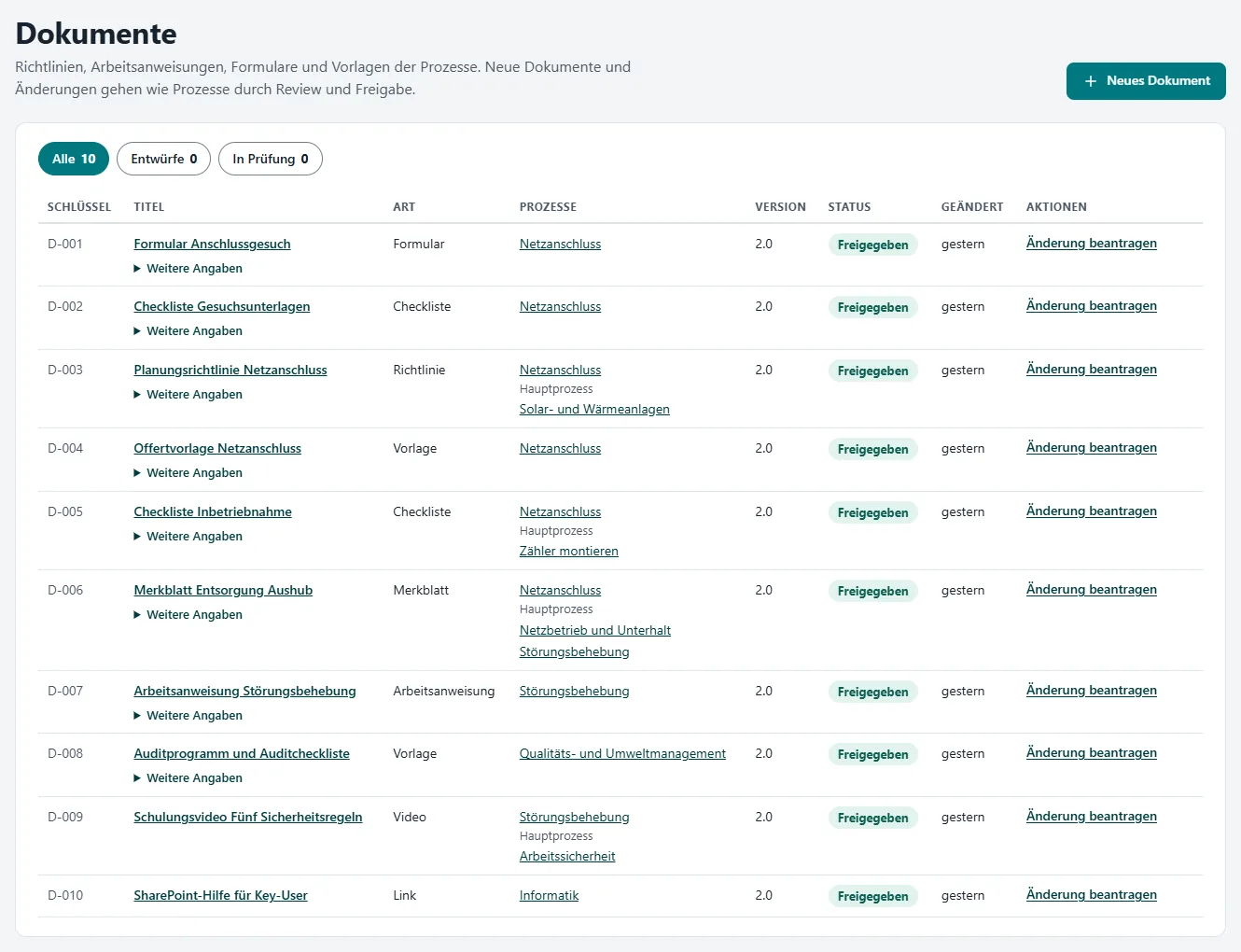Click the PROZESSE column header
1241x952 pixels.
coord(548,207)
